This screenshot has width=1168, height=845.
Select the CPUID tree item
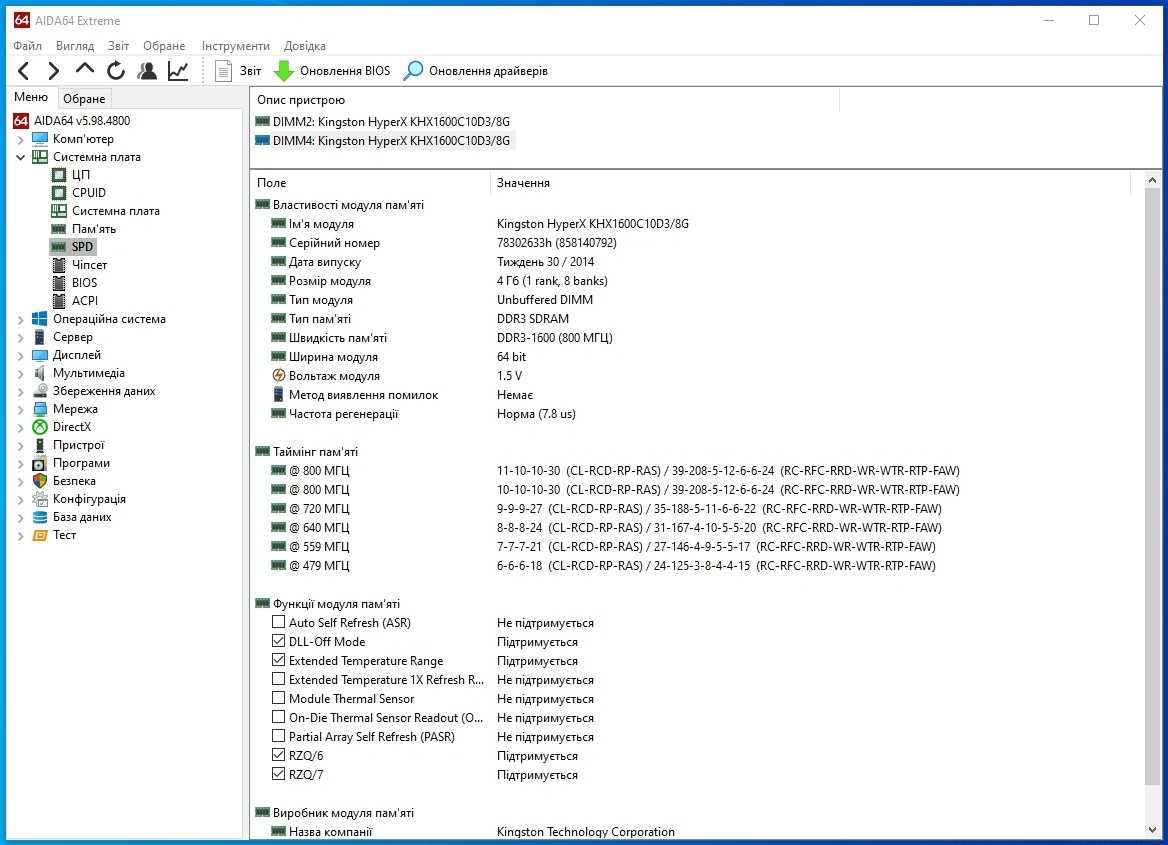coord(89,192)
